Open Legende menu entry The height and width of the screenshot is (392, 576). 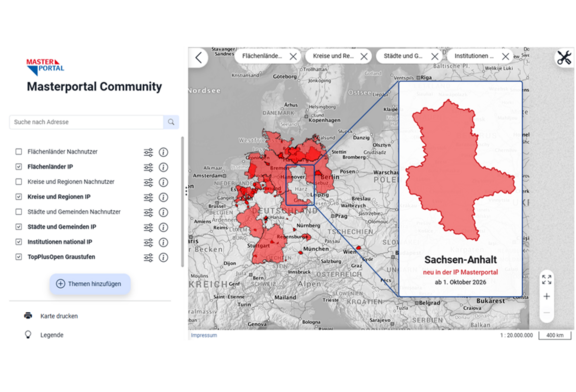pyautogui.click(x=52, y=335)
